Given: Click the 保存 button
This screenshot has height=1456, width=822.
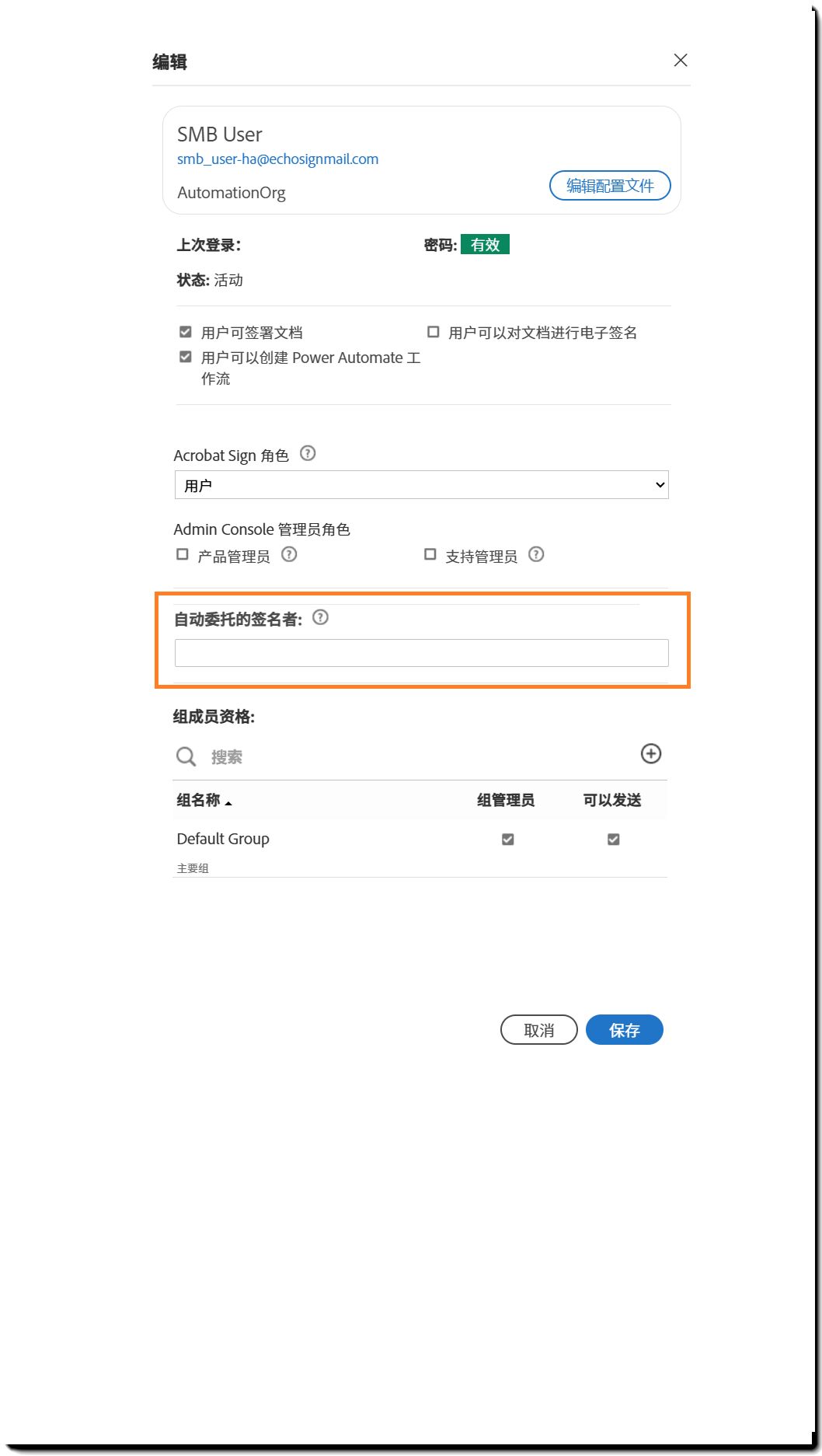Looking at the screenshot, I should click(625, 1030).
